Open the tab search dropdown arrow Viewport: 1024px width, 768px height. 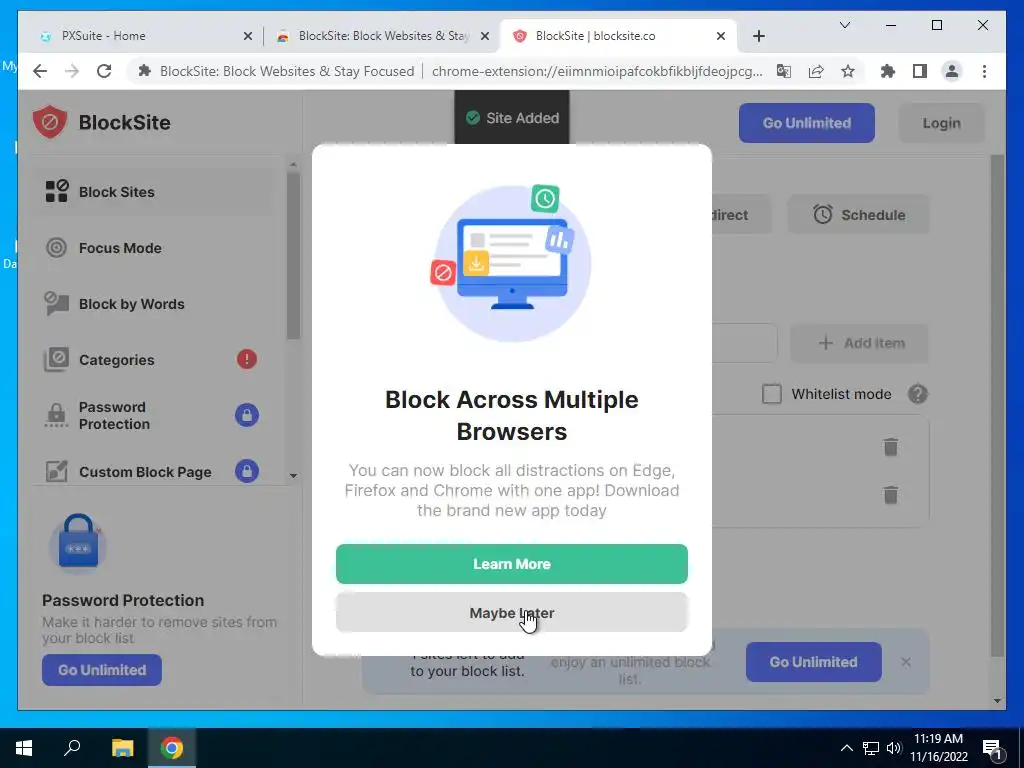tap(844, 25)
